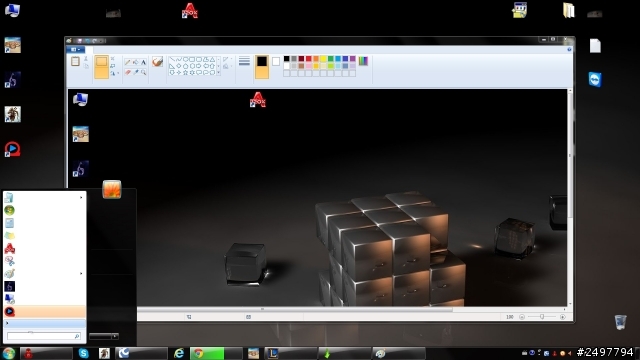
Task: Click the Shut down button
Action: [x=100, y=336]
